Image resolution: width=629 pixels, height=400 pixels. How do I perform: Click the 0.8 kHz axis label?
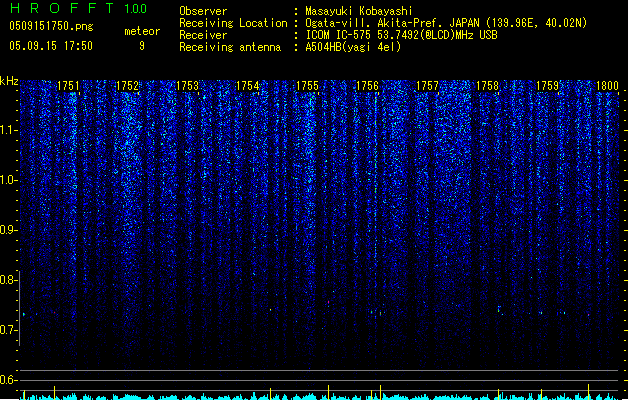tap(9, 280)
